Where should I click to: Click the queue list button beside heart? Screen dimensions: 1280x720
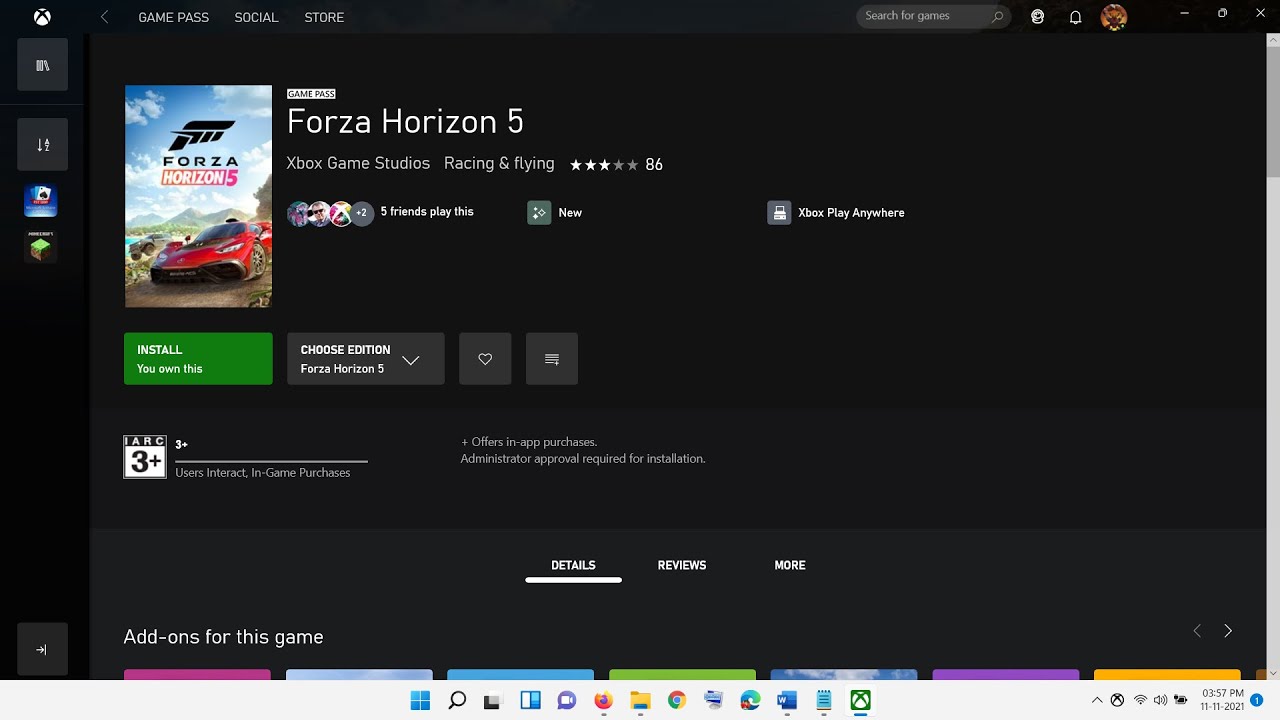point(552,359)
